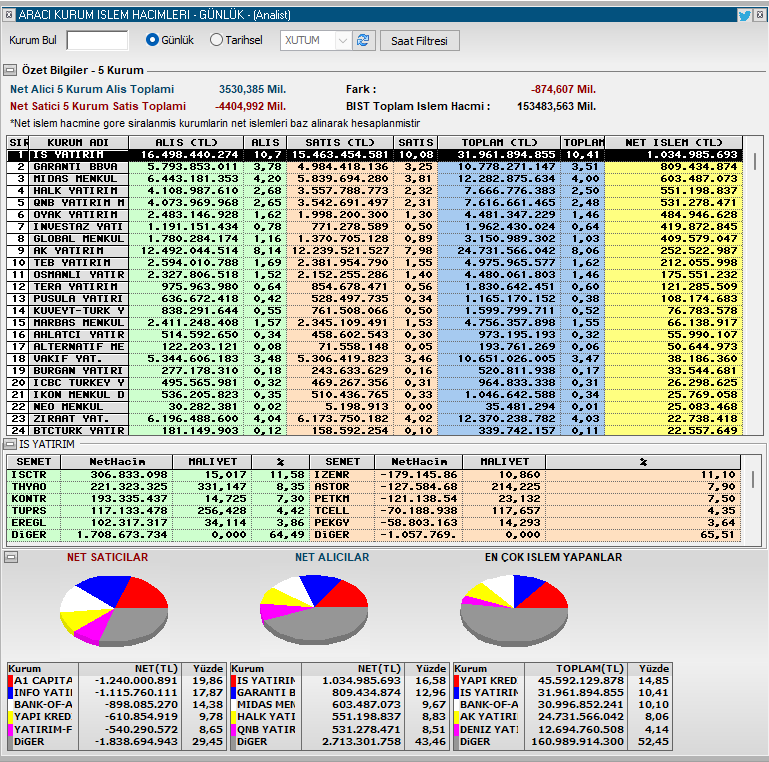
Task: Click the A1 CAPITA net seller row
Action: pos(116,681)
